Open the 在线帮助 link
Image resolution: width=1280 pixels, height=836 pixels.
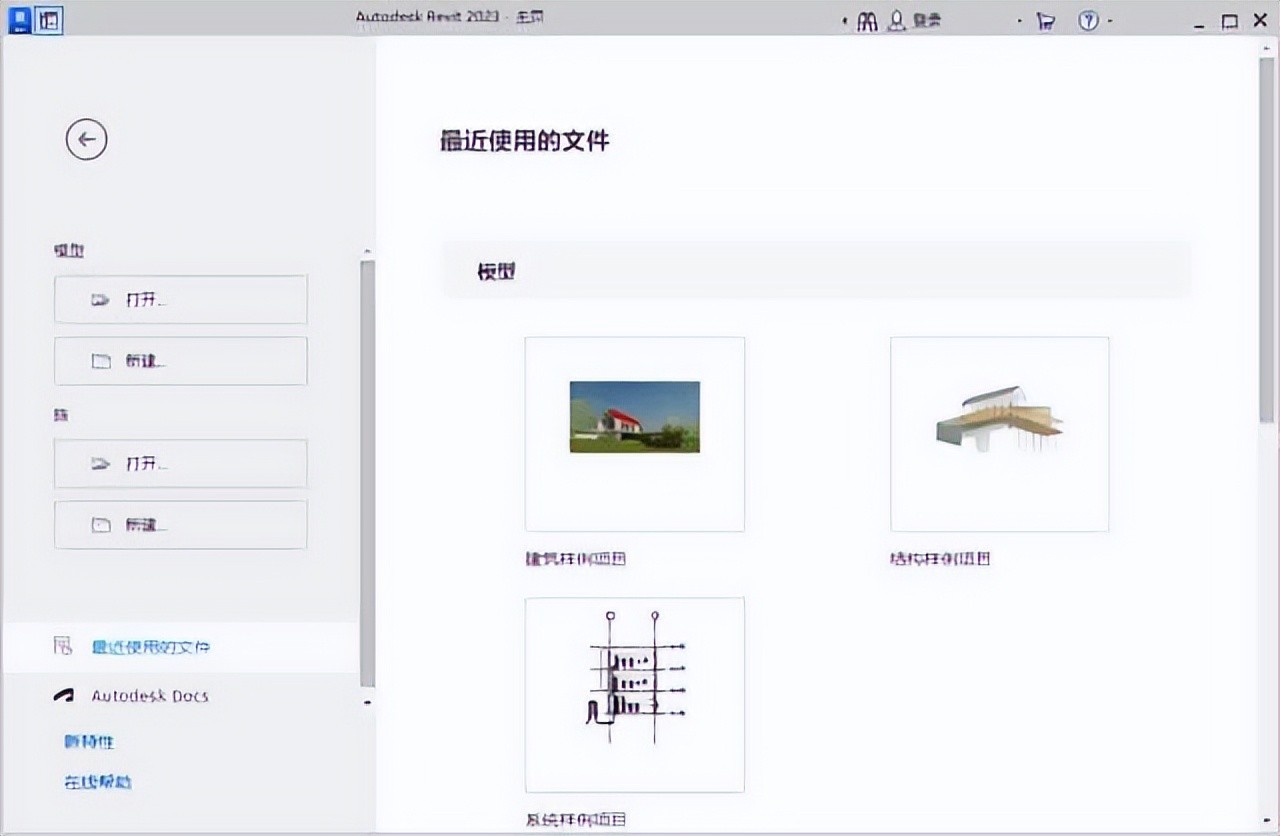[98, 782]
